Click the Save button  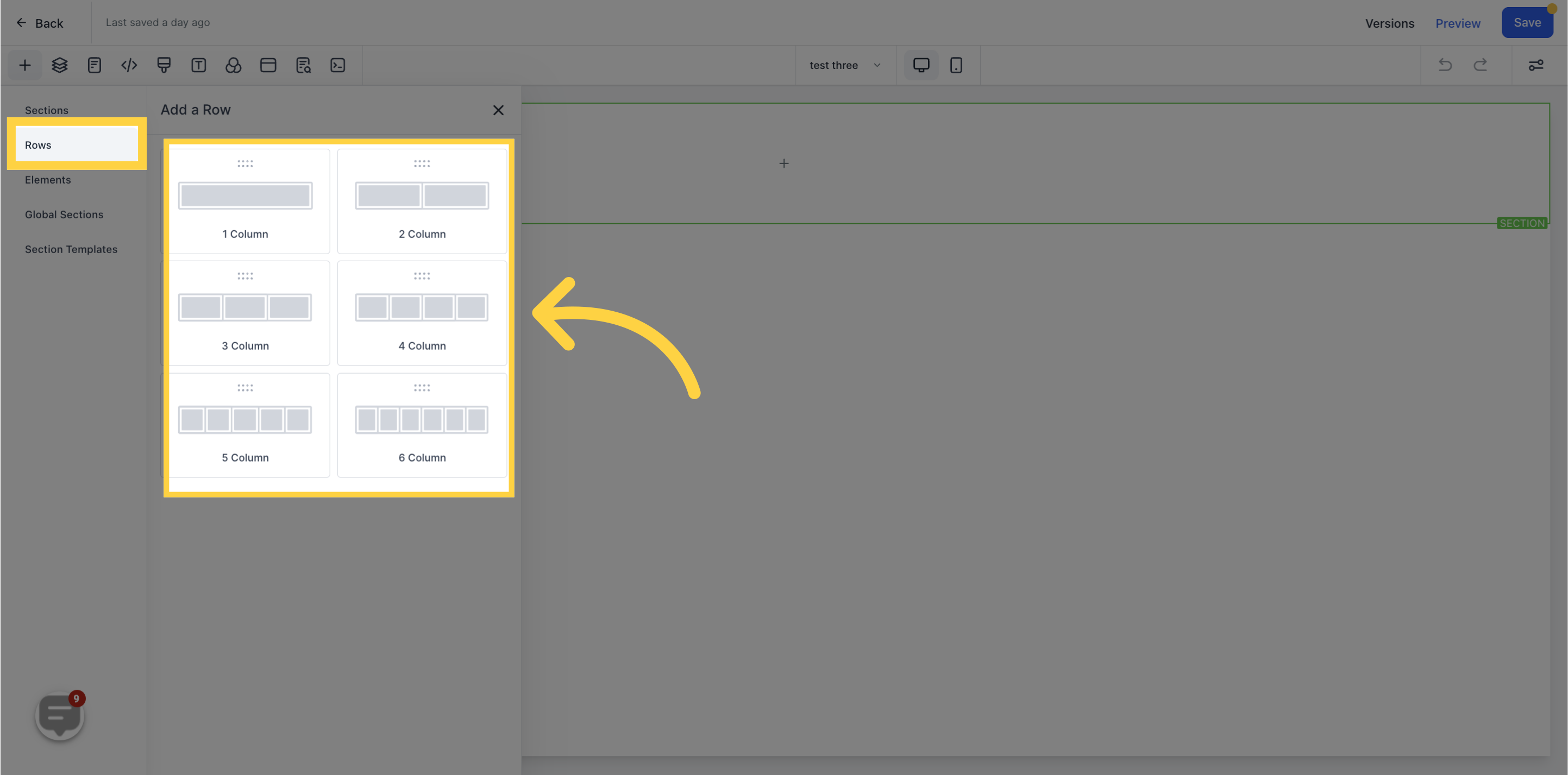click(1526, 22)
